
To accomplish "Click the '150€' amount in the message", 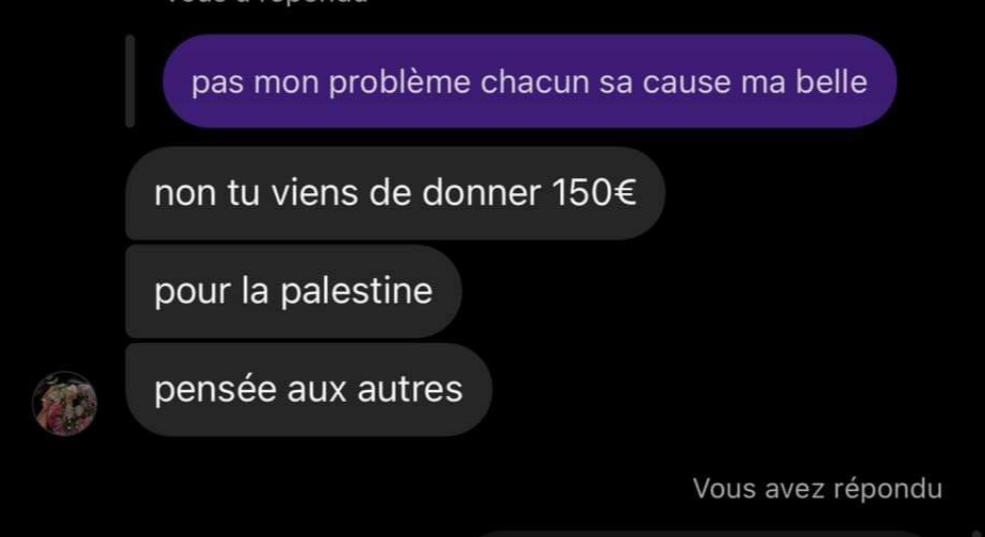I will point(594,193).
